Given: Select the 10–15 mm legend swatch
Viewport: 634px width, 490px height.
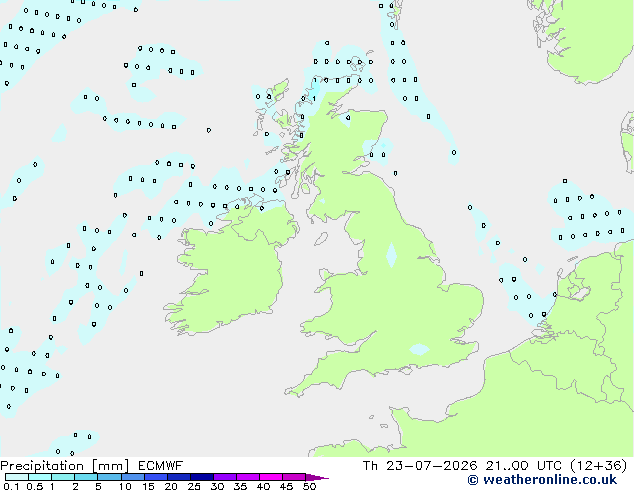Looking at the screenshot, I should click(x=132, y=477).
